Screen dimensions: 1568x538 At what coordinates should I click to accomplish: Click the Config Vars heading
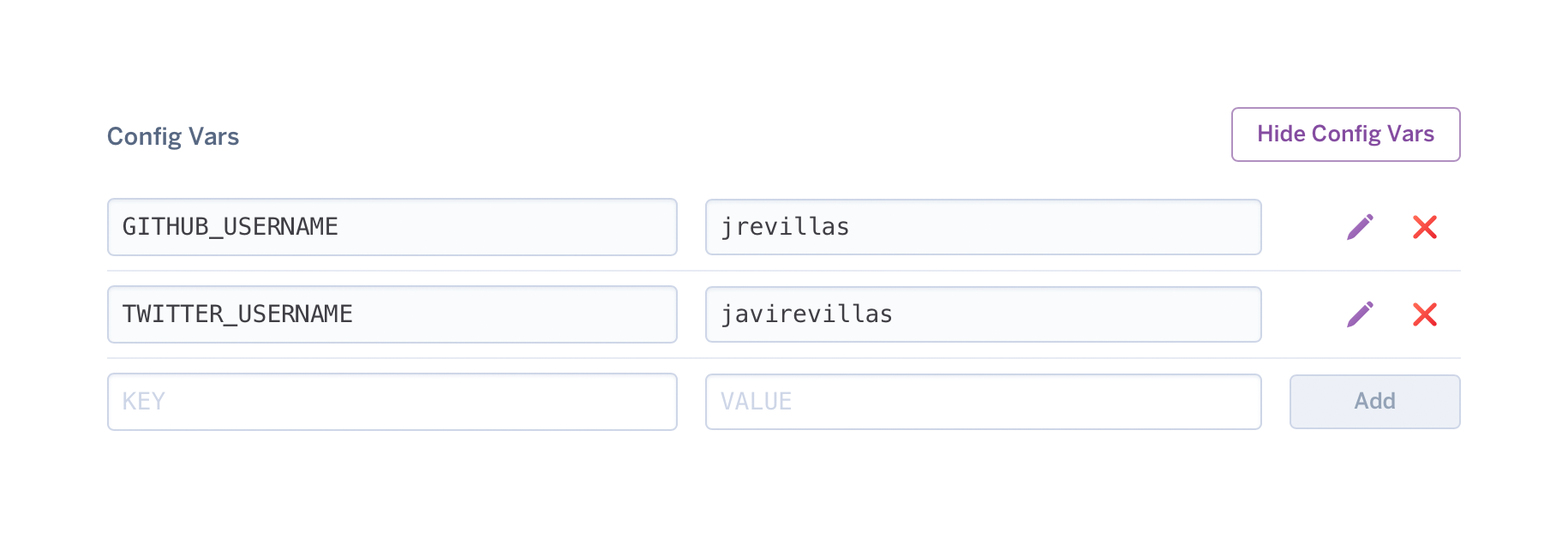(173, 136)
